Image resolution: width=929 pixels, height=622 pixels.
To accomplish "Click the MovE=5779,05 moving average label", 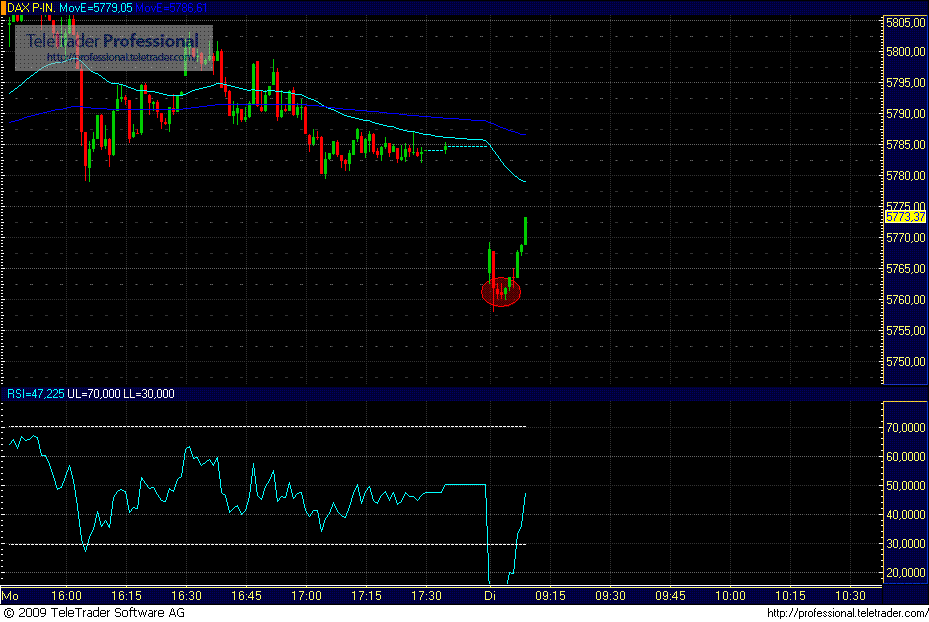I will (95, 6).
